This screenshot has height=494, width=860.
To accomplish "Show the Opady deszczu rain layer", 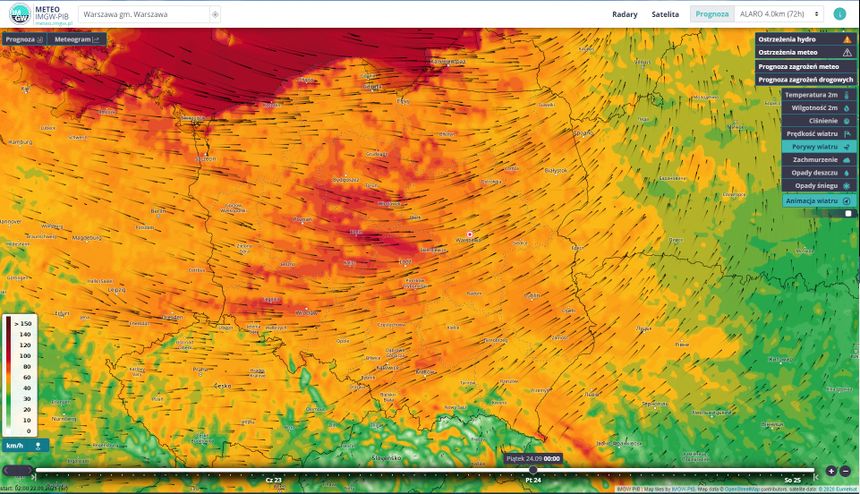I will (818, 173).
